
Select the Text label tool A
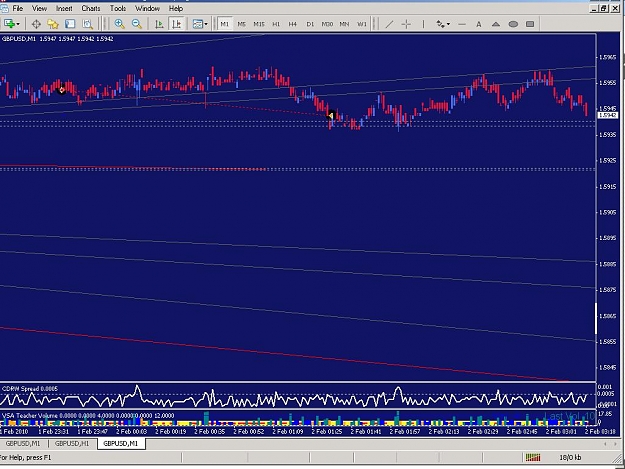pos(479,24)
